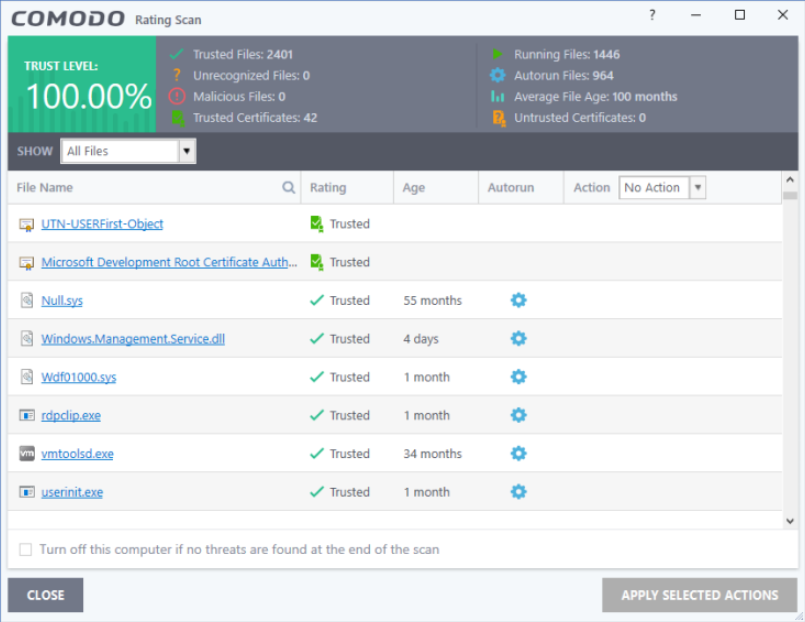
Task: Click the scrollbar down arrow
Action: pyautogui.click(x=790, y=521)
